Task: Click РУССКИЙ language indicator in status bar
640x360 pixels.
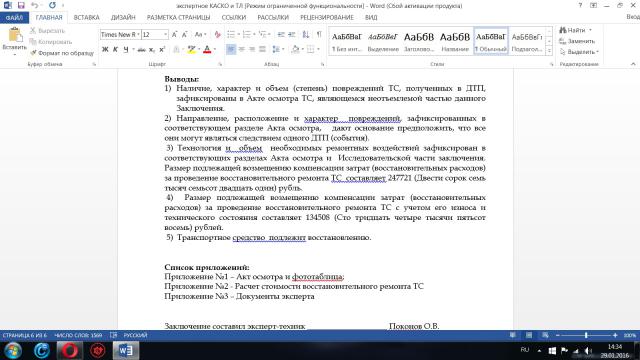Action: tap(136, 335)
